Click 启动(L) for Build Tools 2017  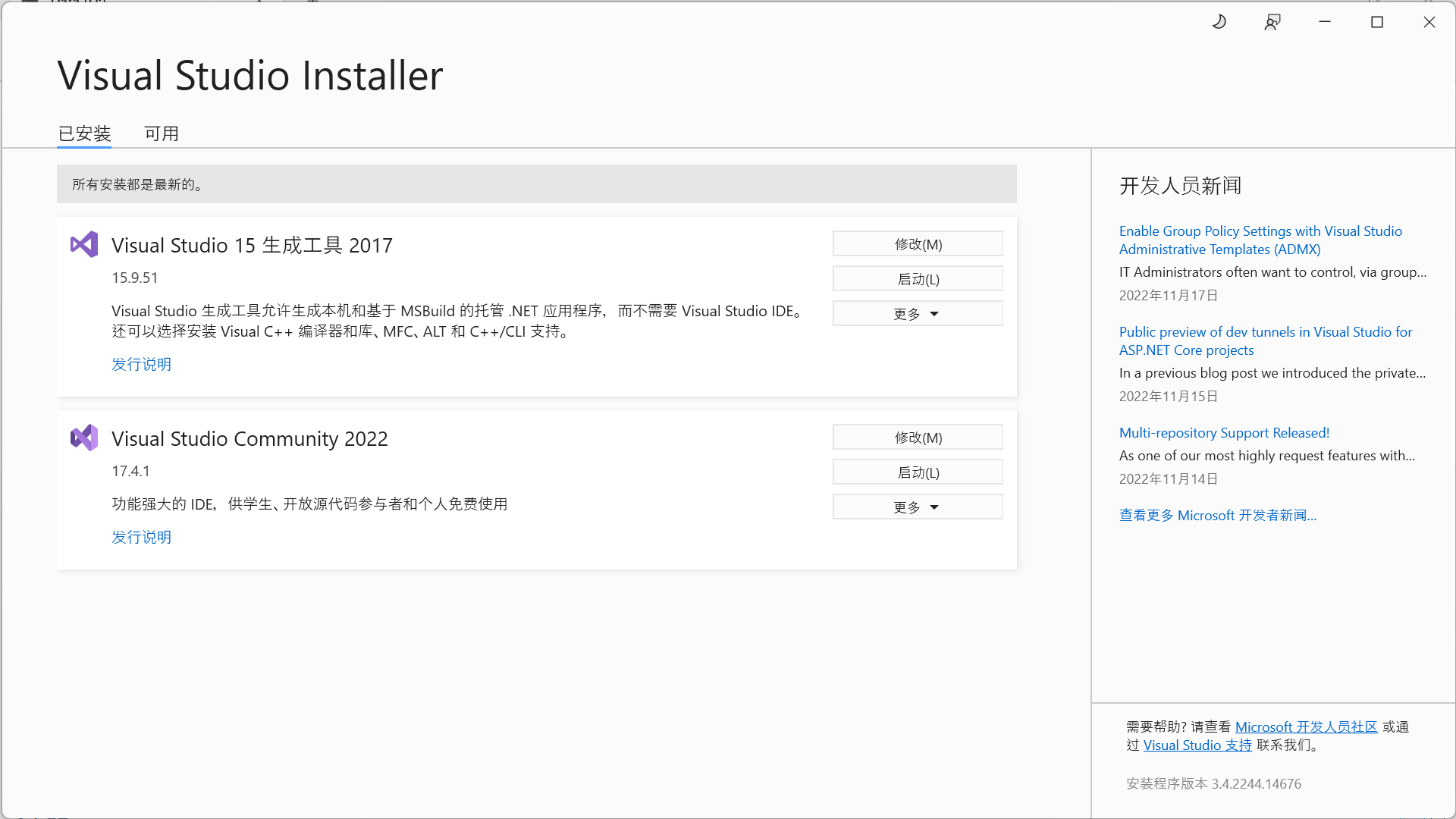918,279
